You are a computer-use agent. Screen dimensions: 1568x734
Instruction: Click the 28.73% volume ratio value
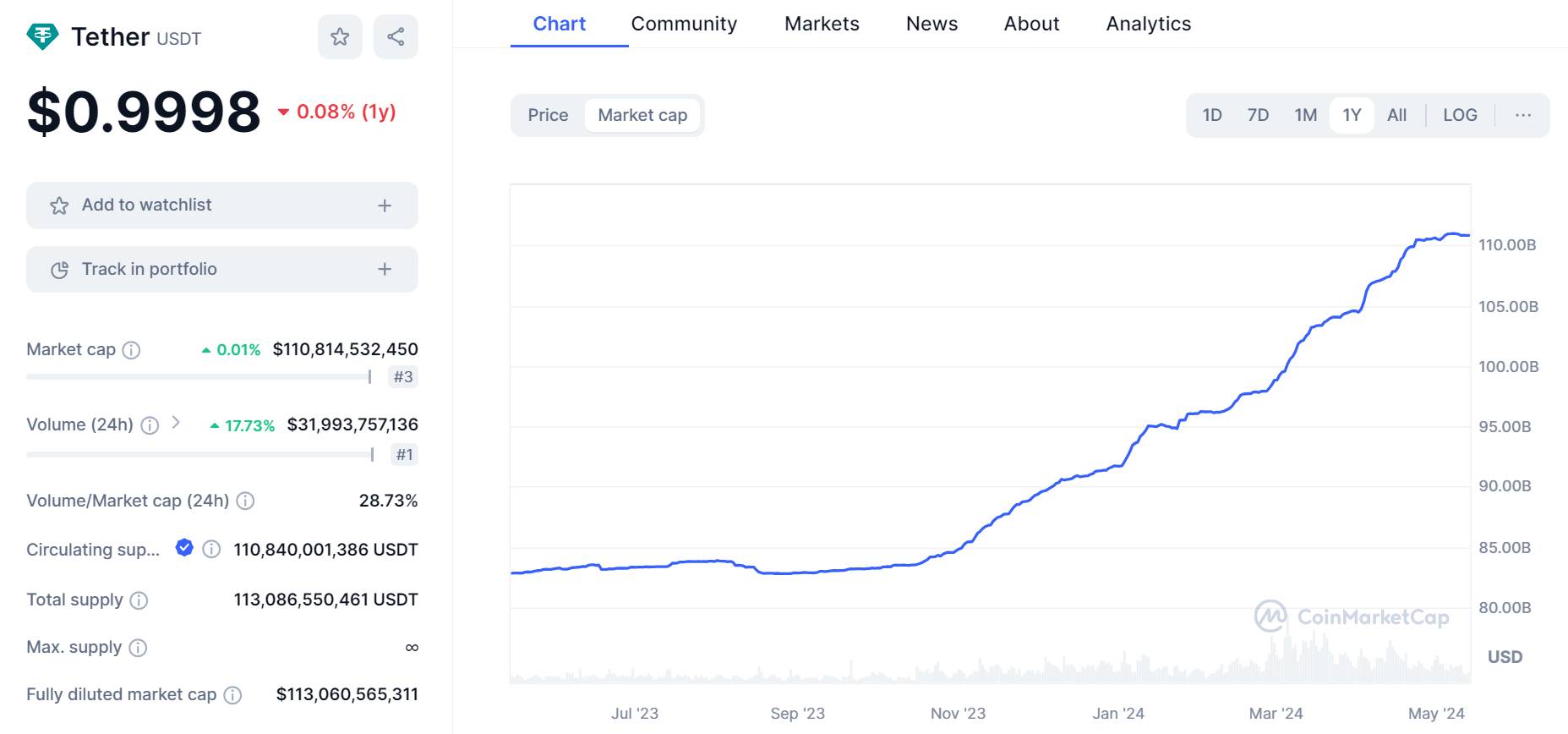click(388, 501)
